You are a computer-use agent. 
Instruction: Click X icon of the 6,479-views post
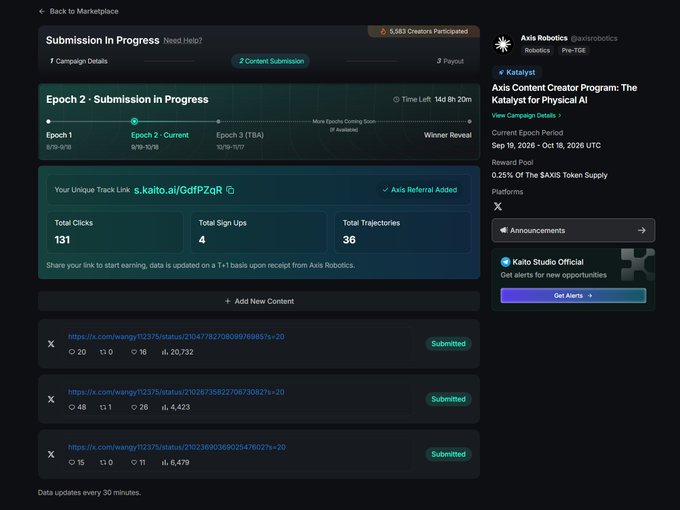point(51,454)
